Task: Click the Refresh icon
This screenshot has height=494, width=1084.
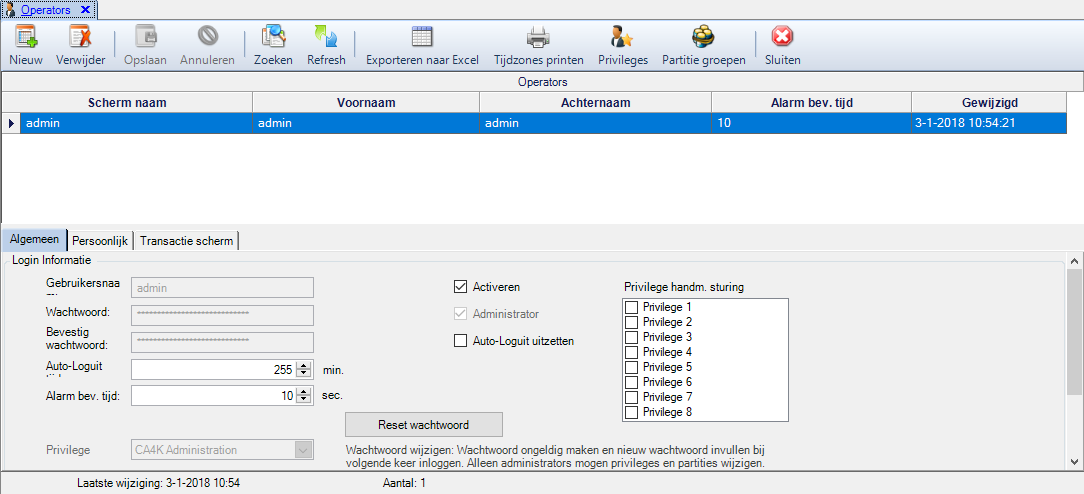Action: click(326, 36)
